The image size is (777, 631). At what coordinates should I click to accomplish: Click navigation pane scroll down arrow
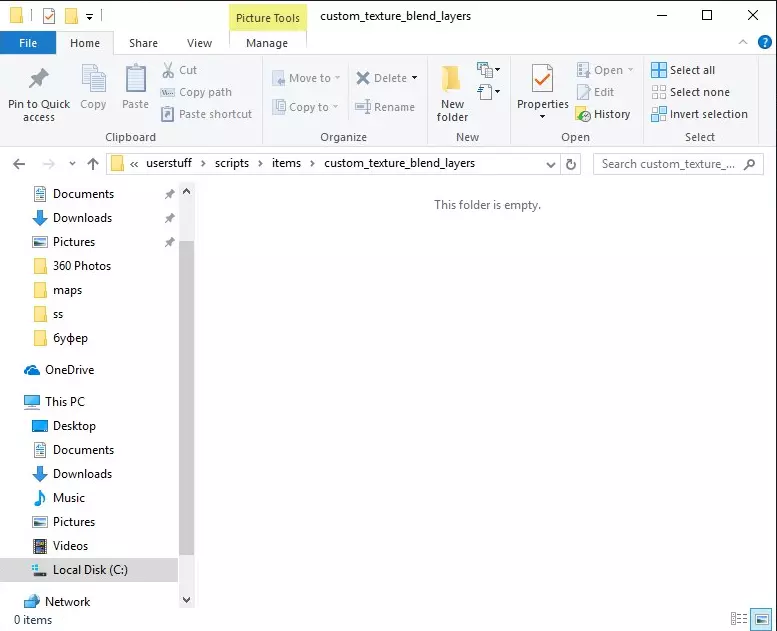tap(186, 600)
